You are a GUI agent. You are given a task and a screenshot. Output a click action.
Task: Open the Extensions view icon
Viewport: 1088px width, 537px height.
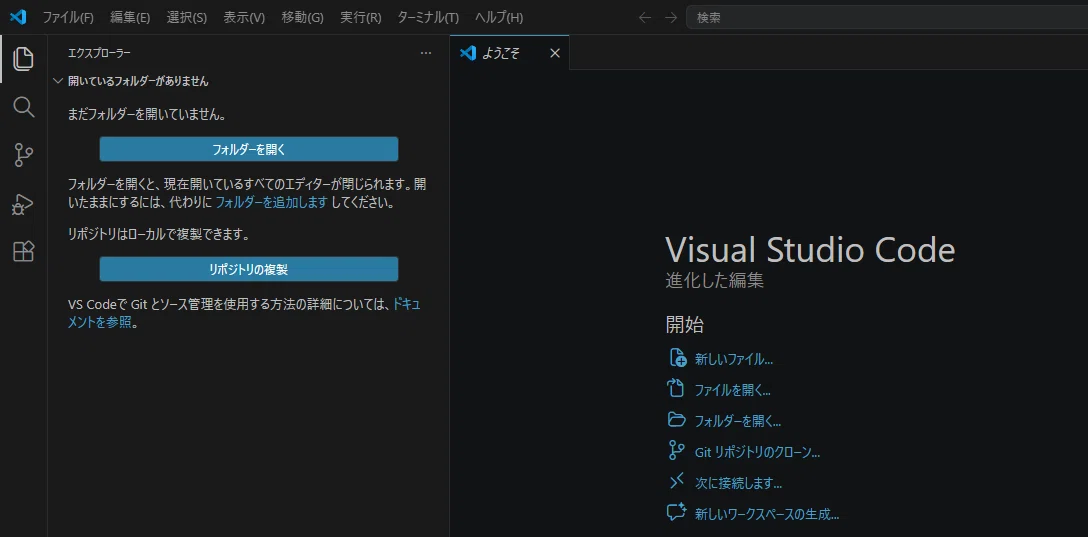(24, 251)
